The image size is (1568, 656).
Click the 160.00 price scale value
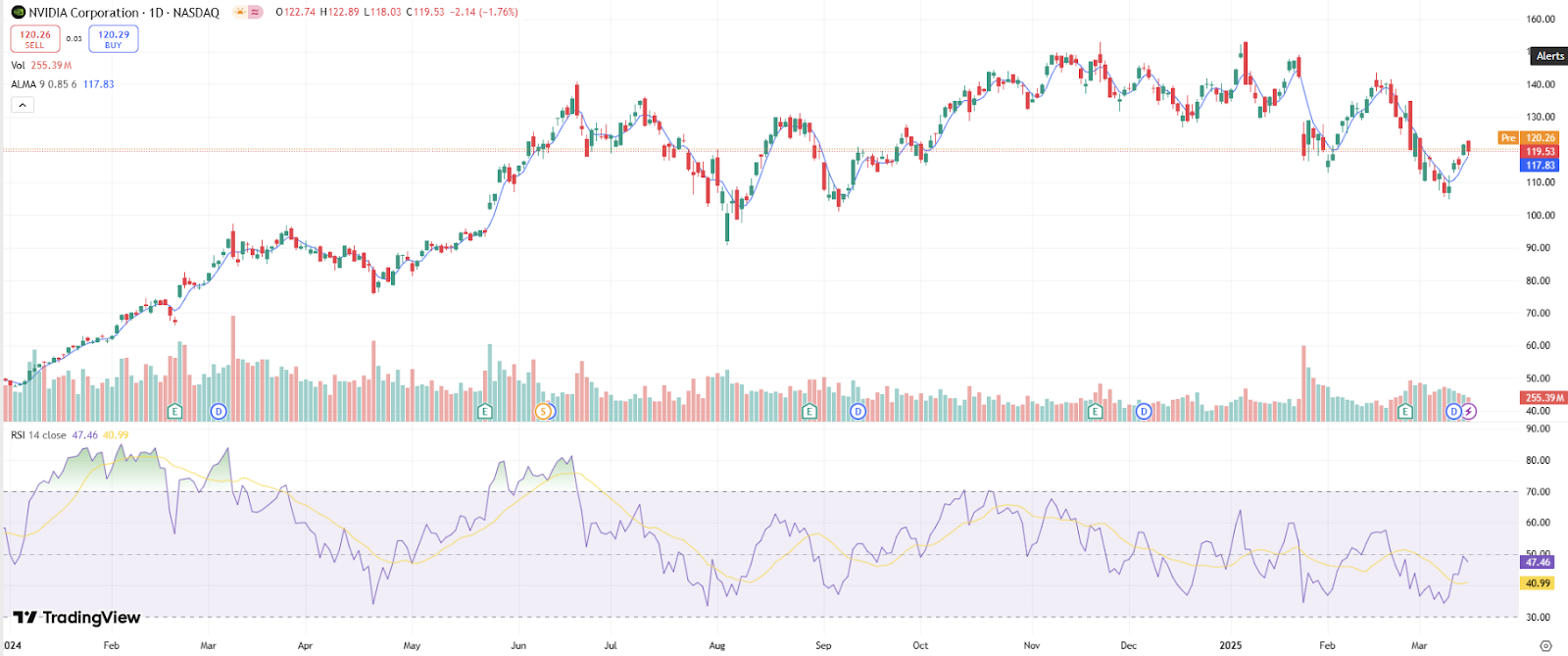pyautogui.click(x=1541, y=20)
